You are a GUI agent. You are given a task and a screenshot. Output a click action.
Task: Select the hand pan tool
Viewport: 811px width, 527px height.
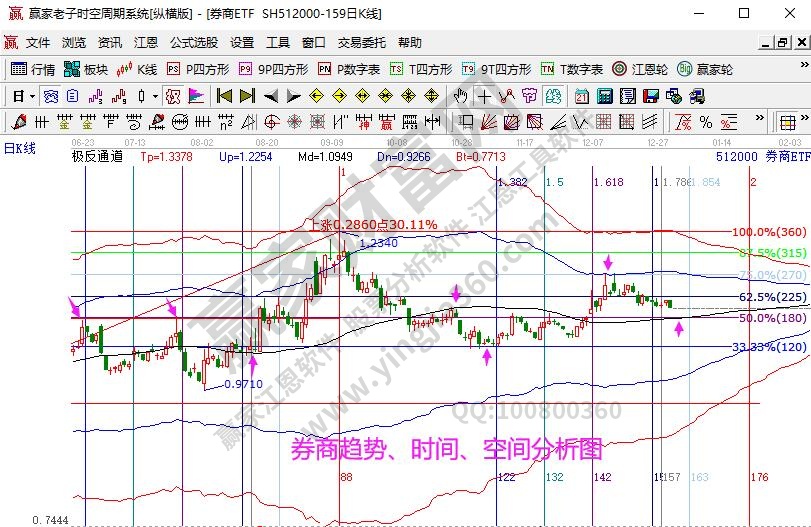click(460, 96)
